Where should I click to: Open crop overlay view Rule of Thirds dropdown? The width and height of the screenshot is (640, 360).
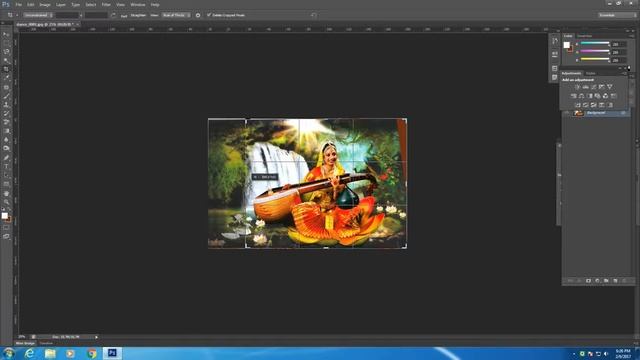point(176,15)
